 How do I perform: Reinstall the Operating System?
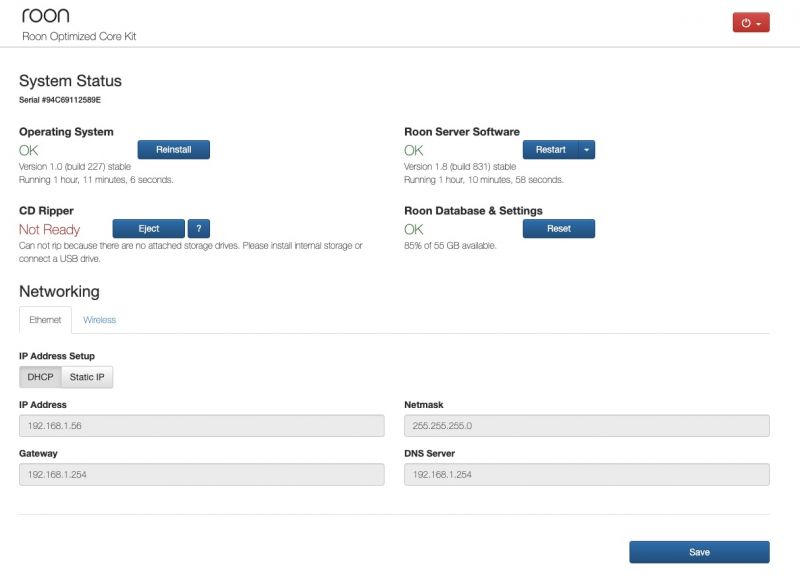click(x=173, y=149)
